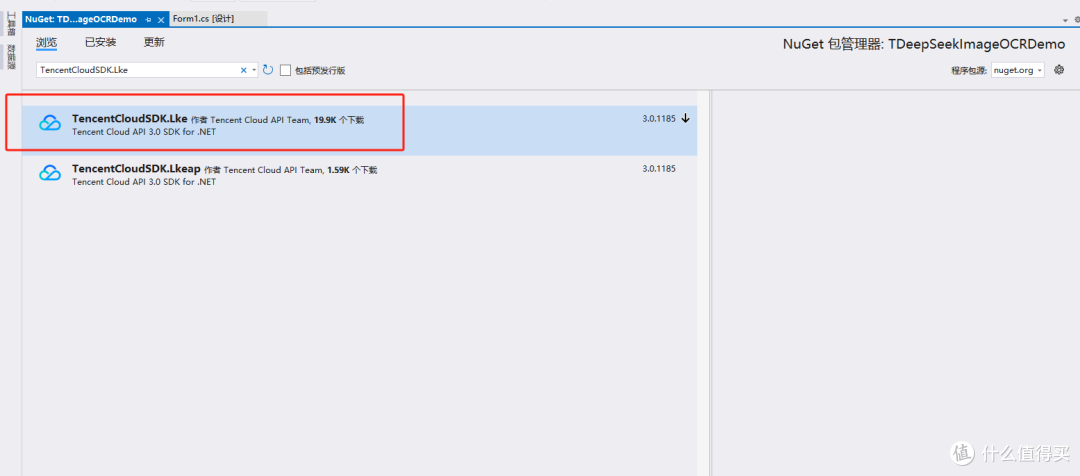The height and width of the screenshot is (476, 1080).
Task: Click the 1.59K 个下载 download count
Action: point(352,170)
